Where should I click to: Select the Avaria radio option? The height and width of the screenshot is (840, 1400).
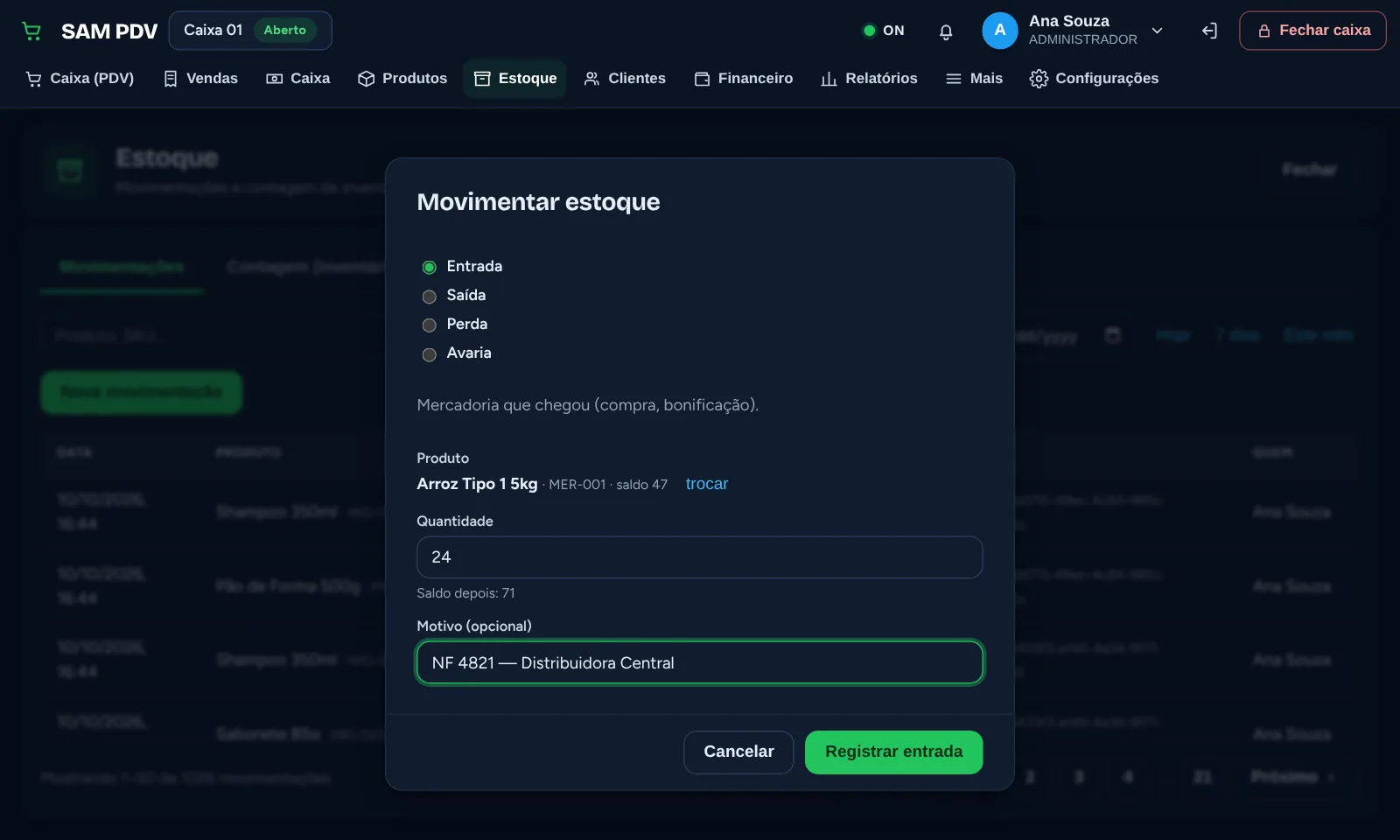coord(429,354)
